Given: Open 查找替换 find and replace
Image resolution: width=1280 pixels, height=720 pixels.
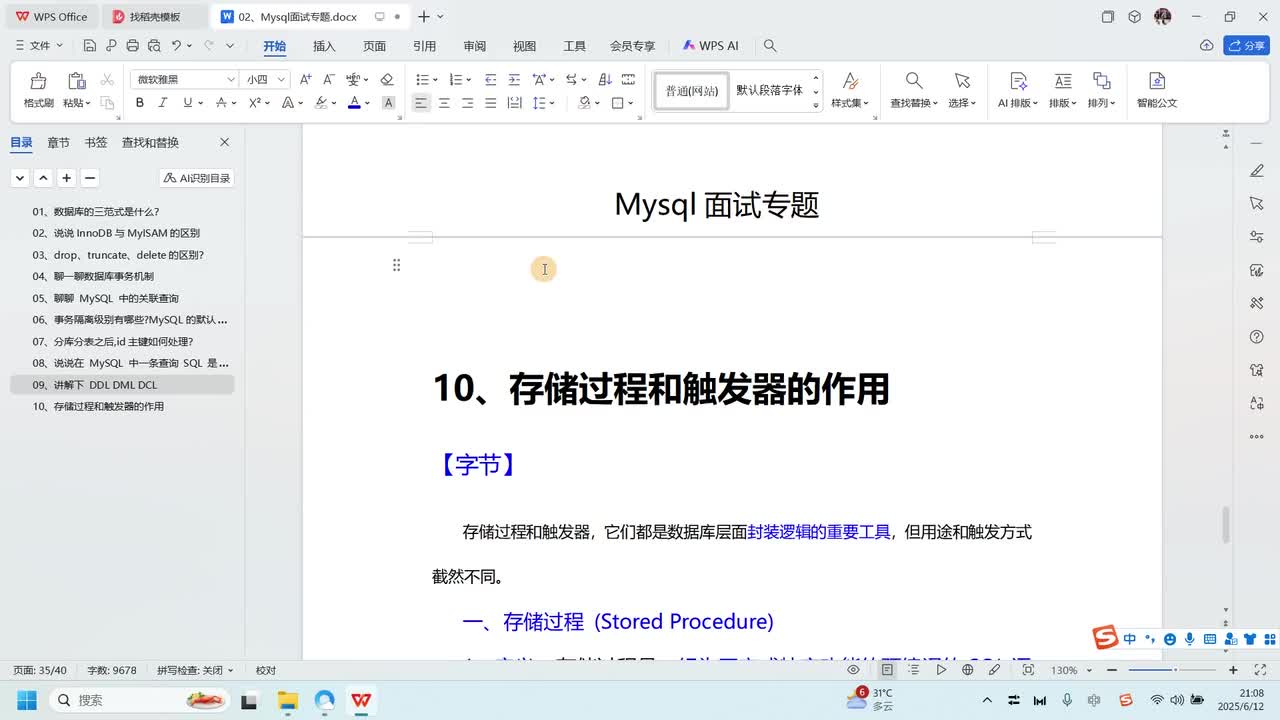Looking at the screenshot, I should [x=914, y=90].
